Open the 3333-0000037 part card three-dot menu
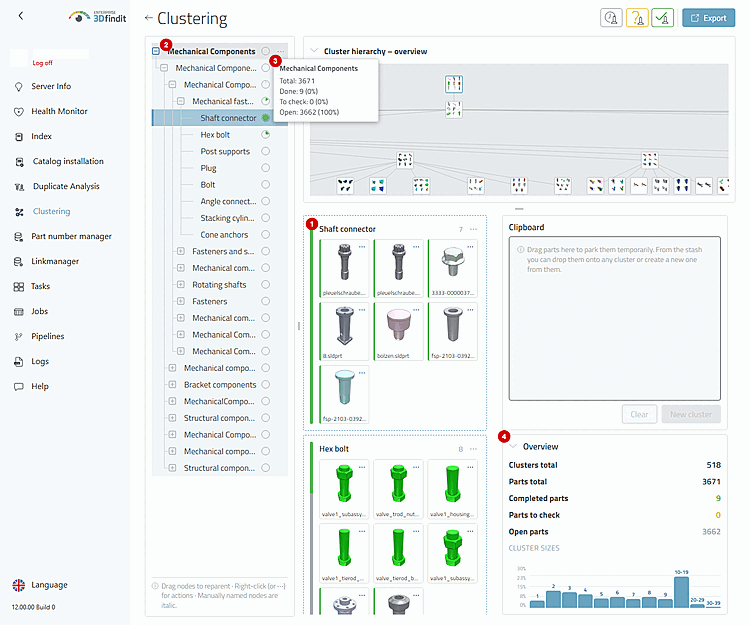This screenshot has height=625, width=750. [x=470, y=247]
